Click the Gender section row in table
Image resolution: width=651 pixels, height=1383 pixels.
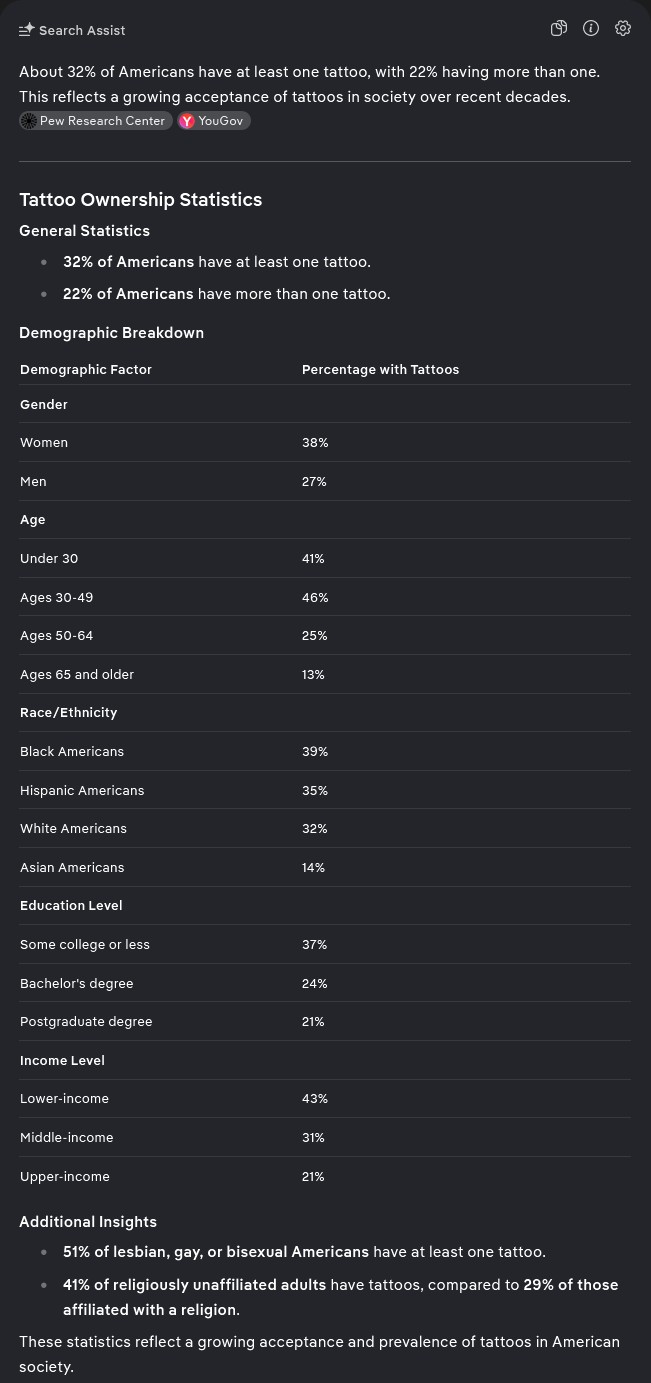point(44,404)
